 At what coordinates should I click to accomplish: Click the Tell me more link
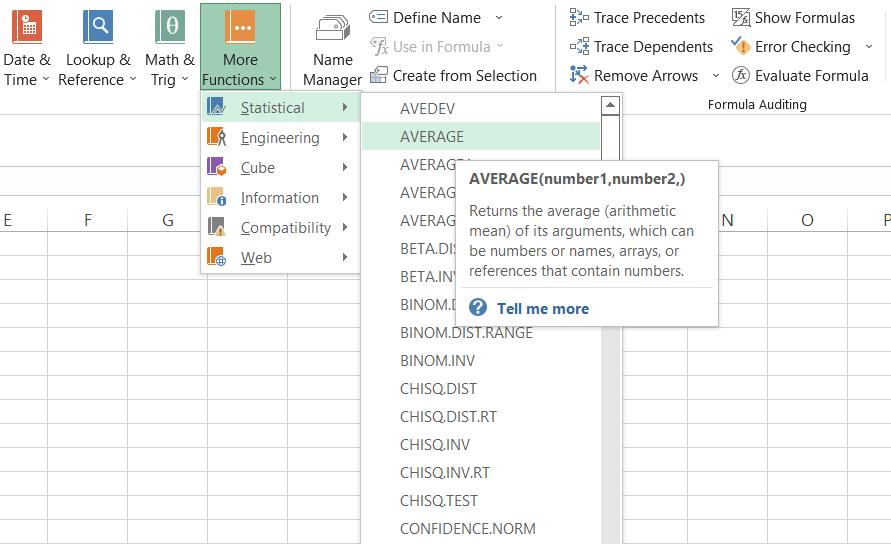coord(542,309)
